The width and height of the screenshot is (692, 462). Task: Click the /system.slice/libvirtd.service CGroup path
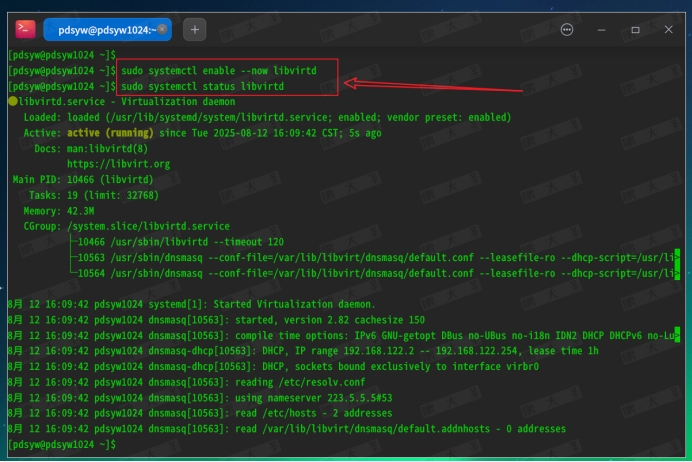148,226
